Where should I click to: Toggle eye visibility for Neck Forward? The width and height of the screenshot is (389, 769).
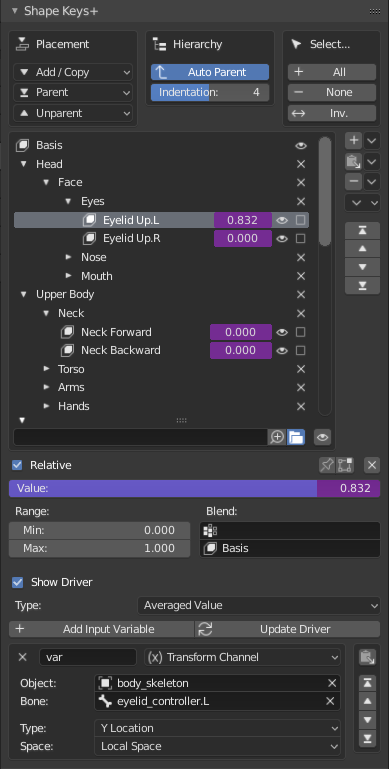click(x=282, y=332)
